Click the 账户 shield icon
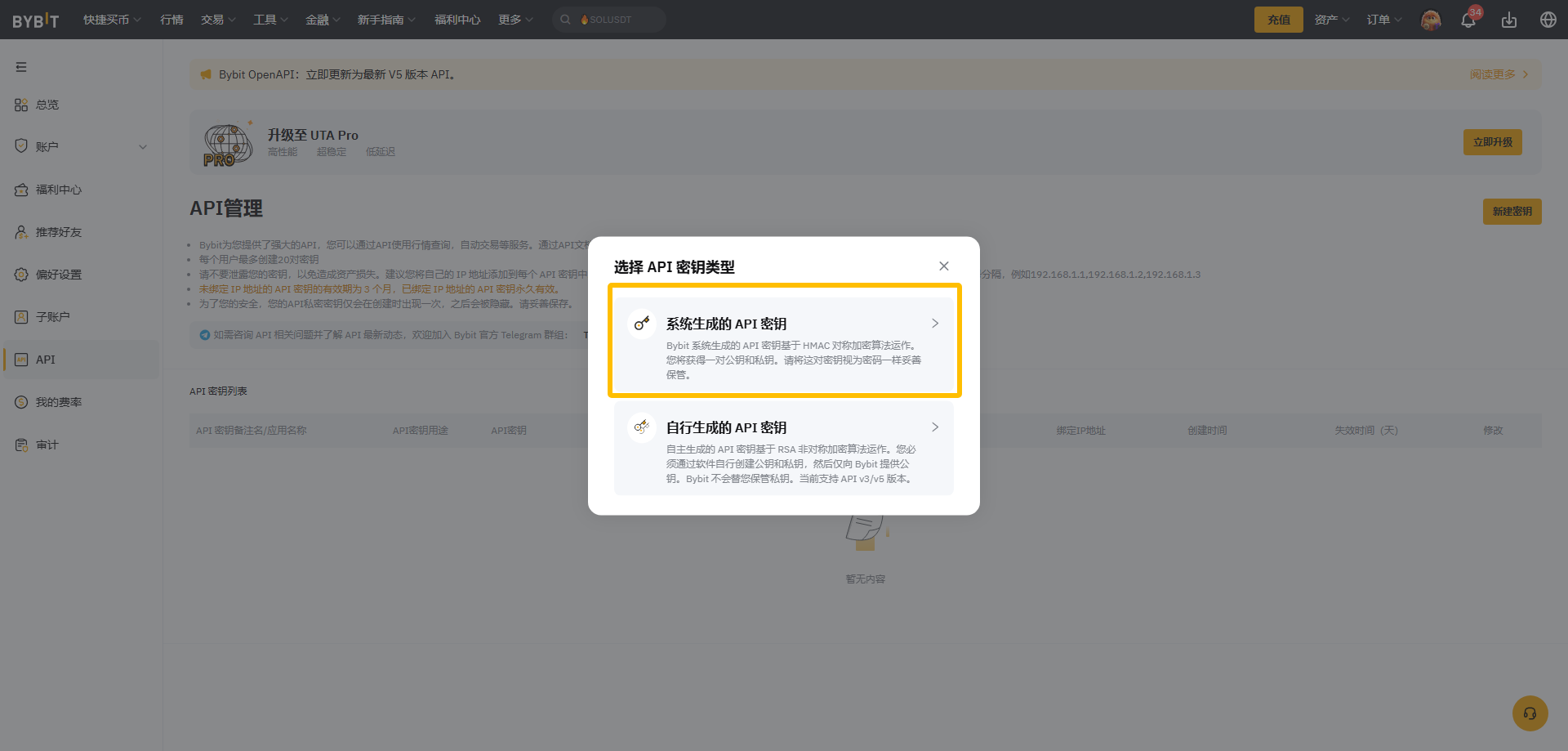The width and height of the screenshot is (1568, 751). [x=21, y=146]
